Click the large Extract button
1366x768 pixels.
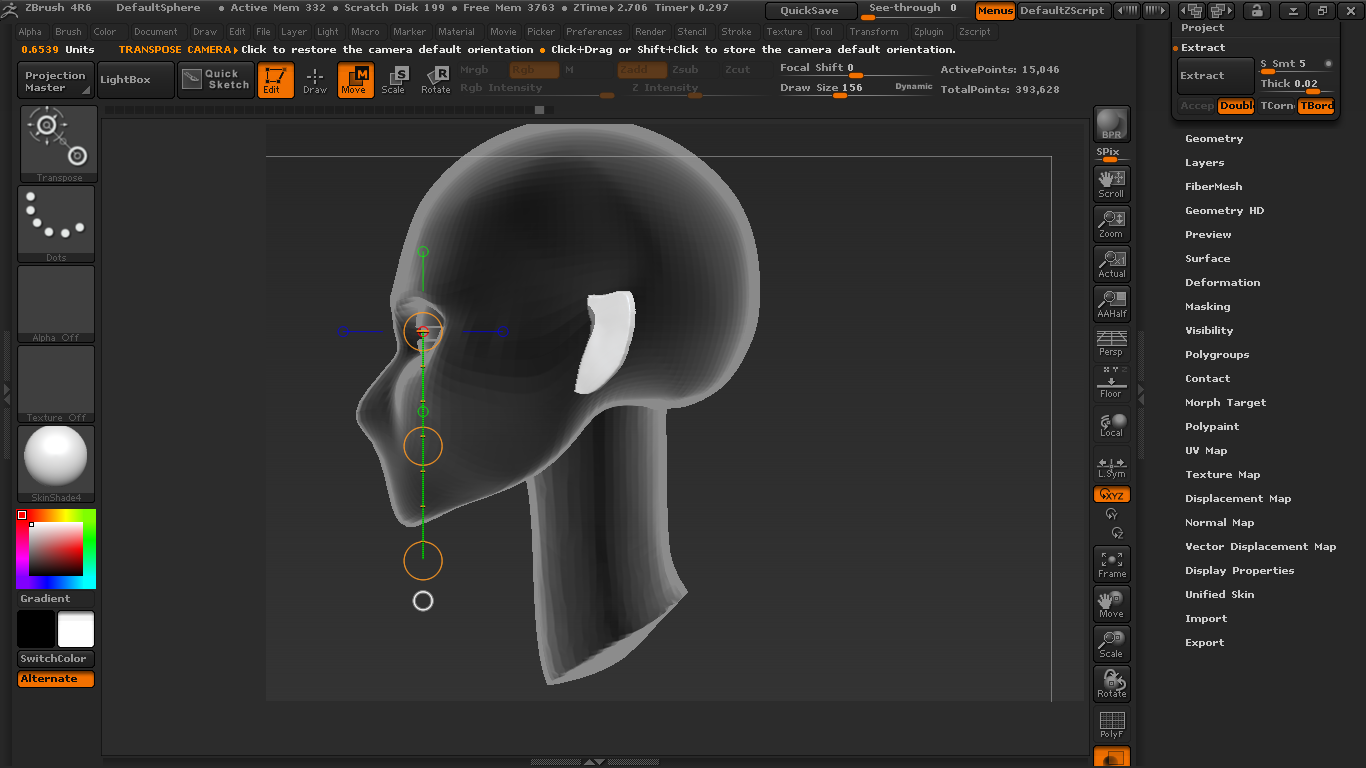[x=1216, y=76]
